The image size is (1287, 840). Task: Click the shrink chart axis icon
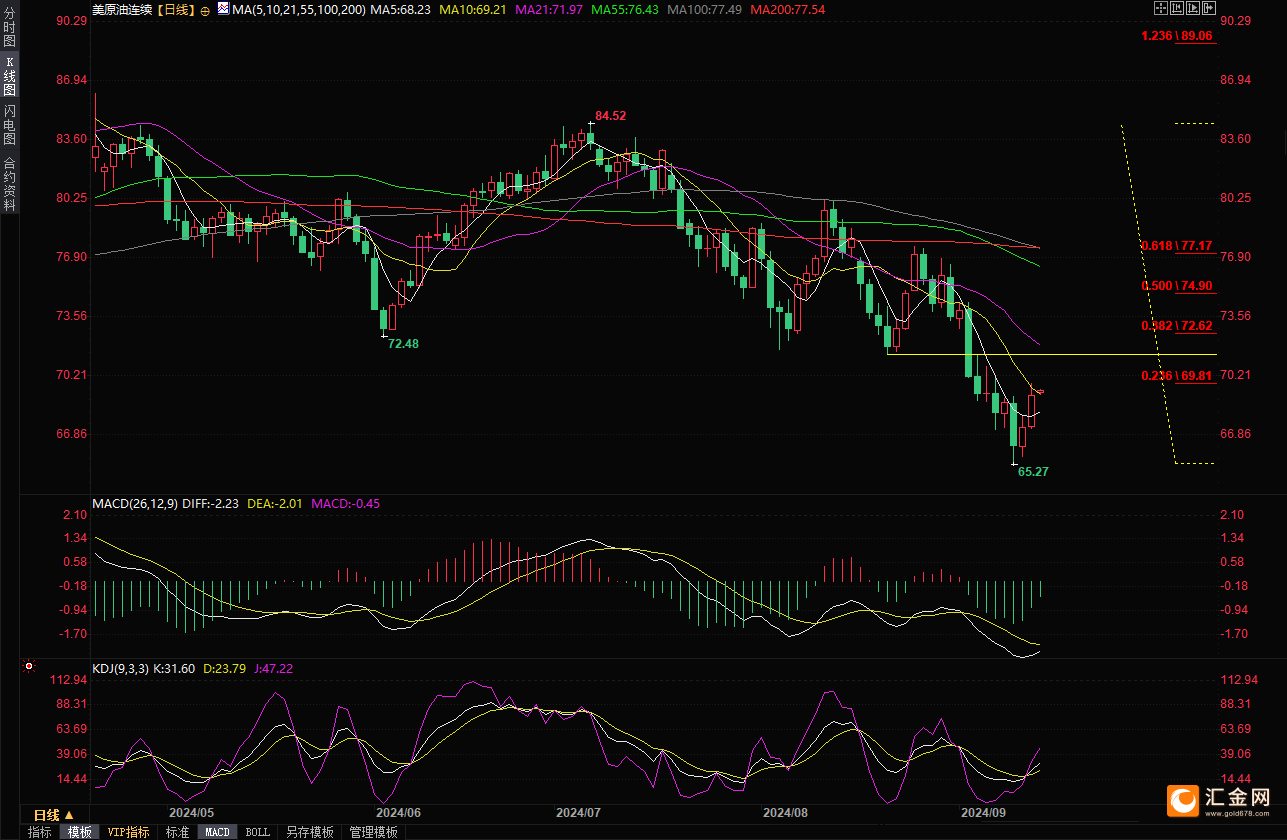click(1177, 8)
